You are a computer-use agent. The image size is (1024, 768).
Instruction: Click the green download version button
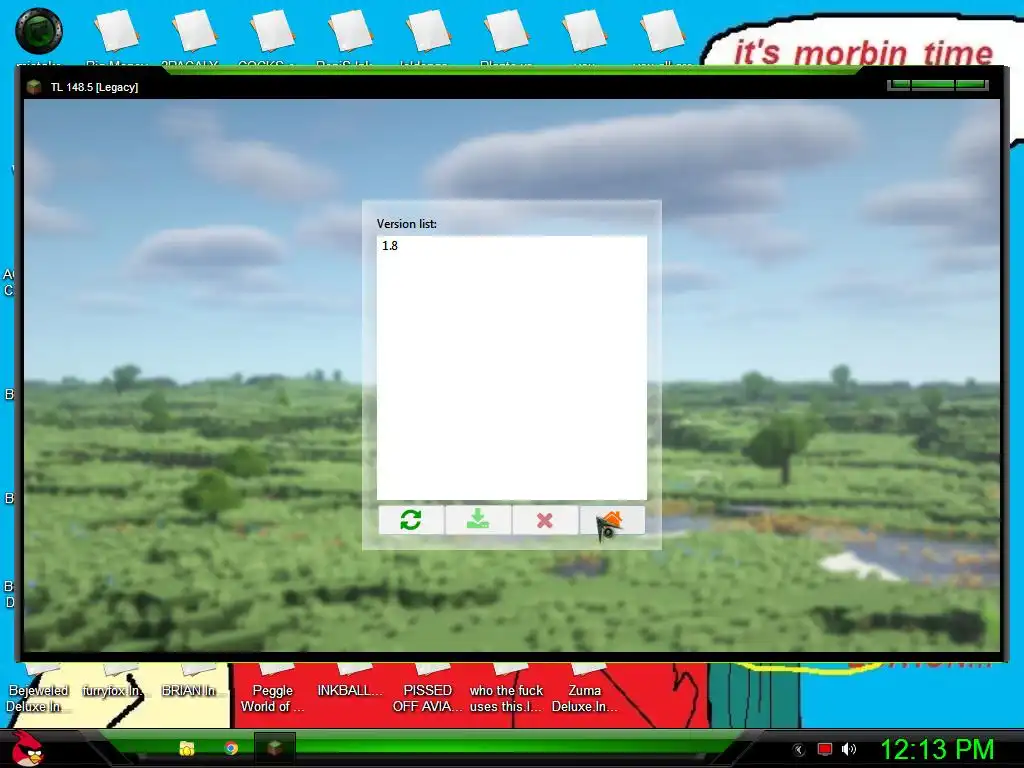click(x=478, y=520)
